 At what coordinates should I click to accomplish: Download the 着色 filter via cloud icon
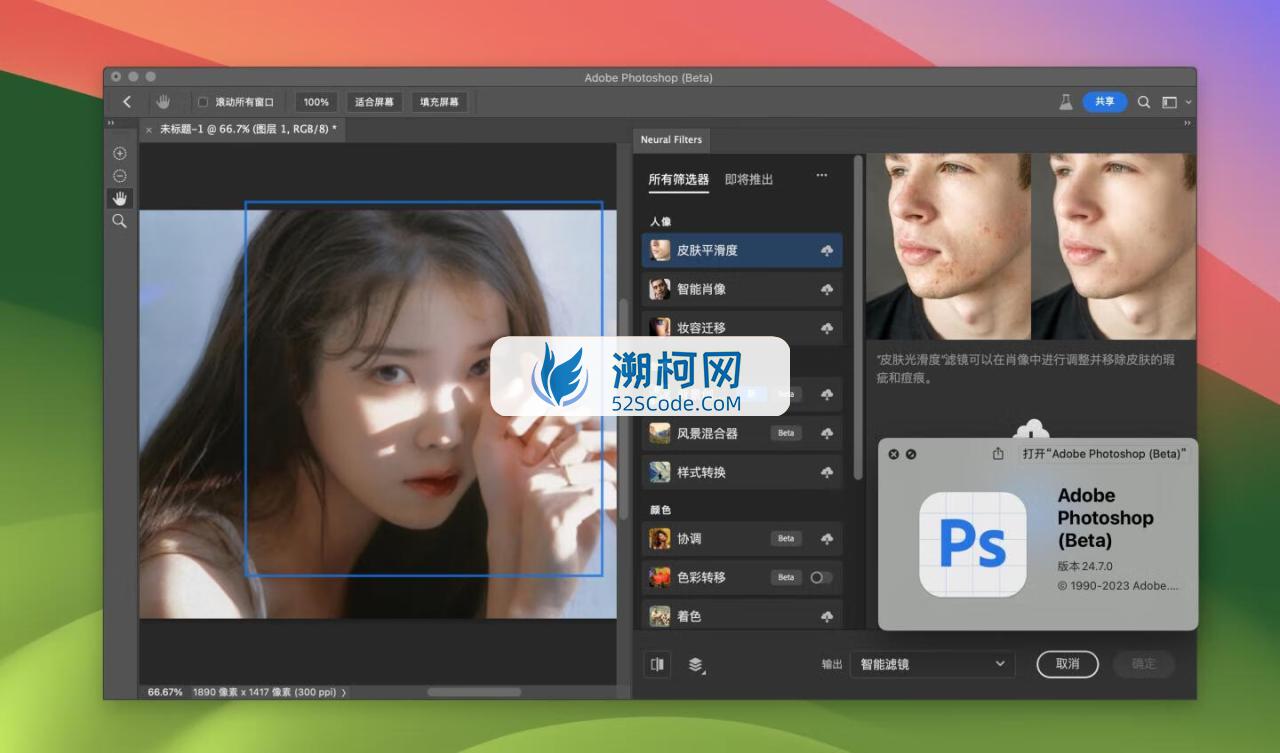(827, 617)
